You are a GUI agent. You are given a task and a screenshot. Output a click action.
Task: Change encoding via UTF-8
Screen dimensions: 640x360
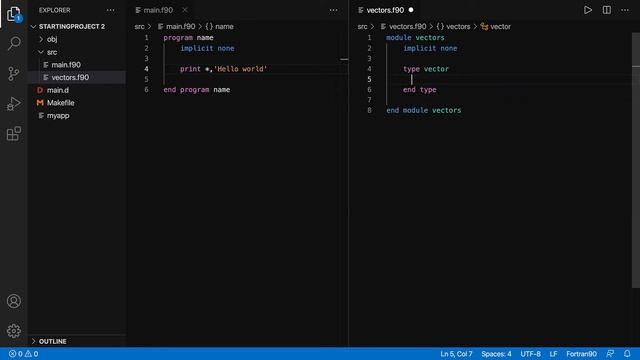(530, 353)
